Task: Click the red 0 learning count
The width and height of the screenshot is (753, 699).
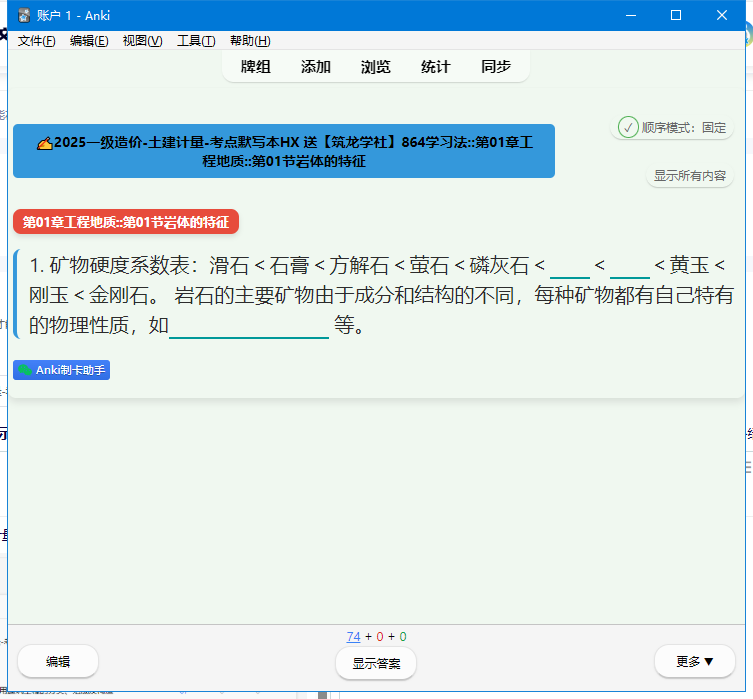Action: [x=379, y=637]
